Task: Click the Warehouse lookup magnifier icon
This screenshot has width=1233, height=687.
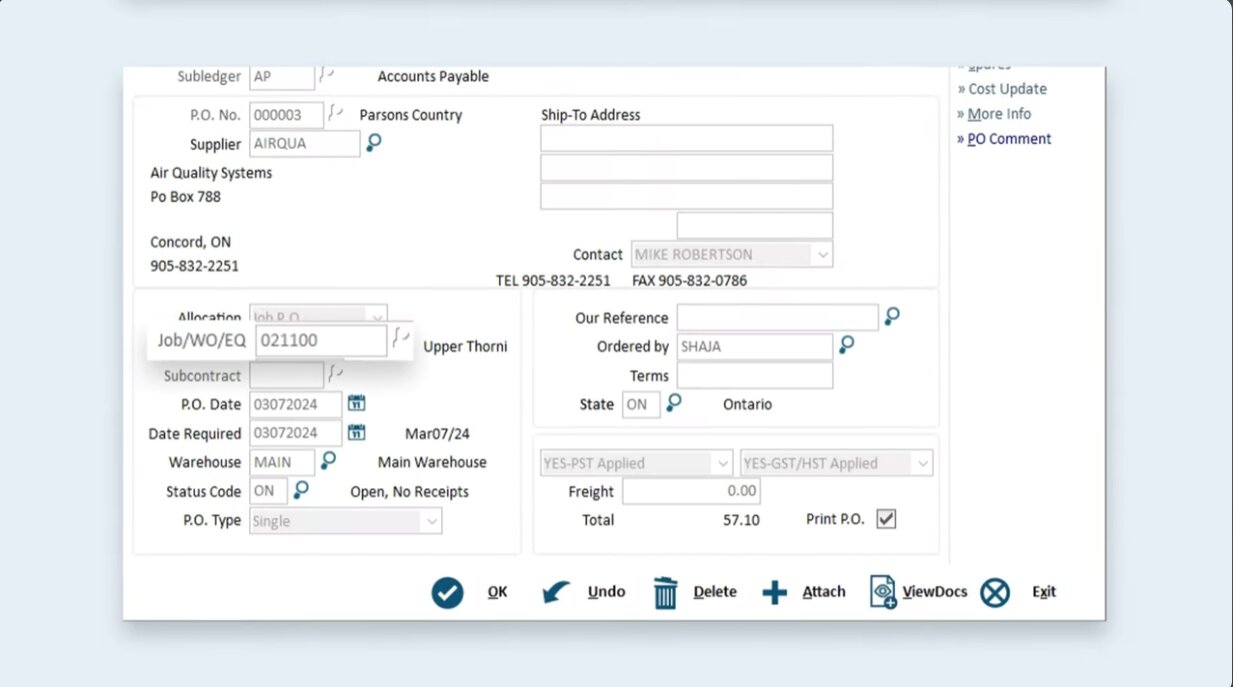Action: (x=328, y=461)
